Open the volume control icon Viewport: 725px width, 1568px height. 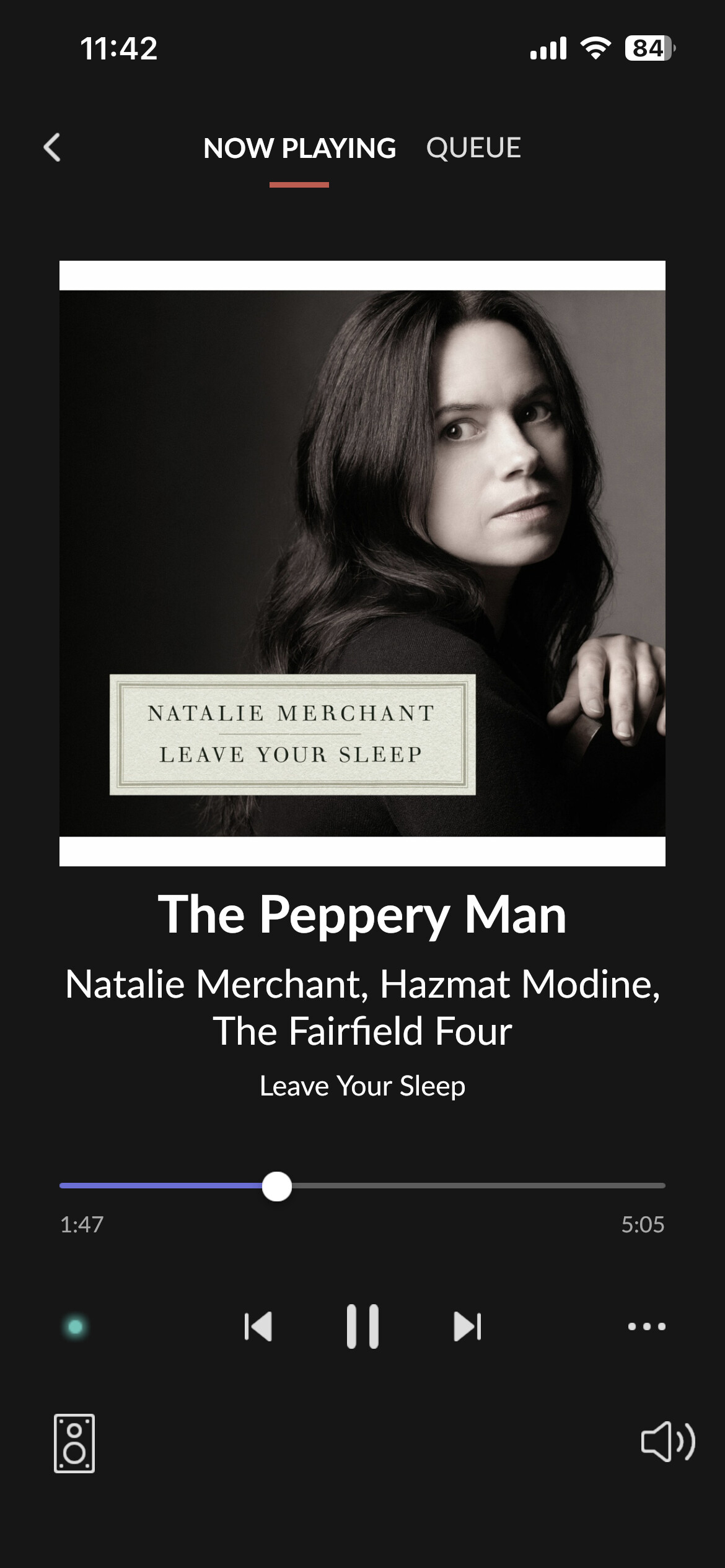tap(668, 1442)
